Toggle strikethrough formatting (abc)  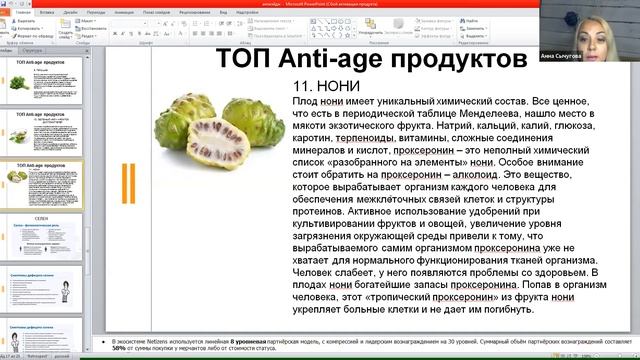pos(147,33)
